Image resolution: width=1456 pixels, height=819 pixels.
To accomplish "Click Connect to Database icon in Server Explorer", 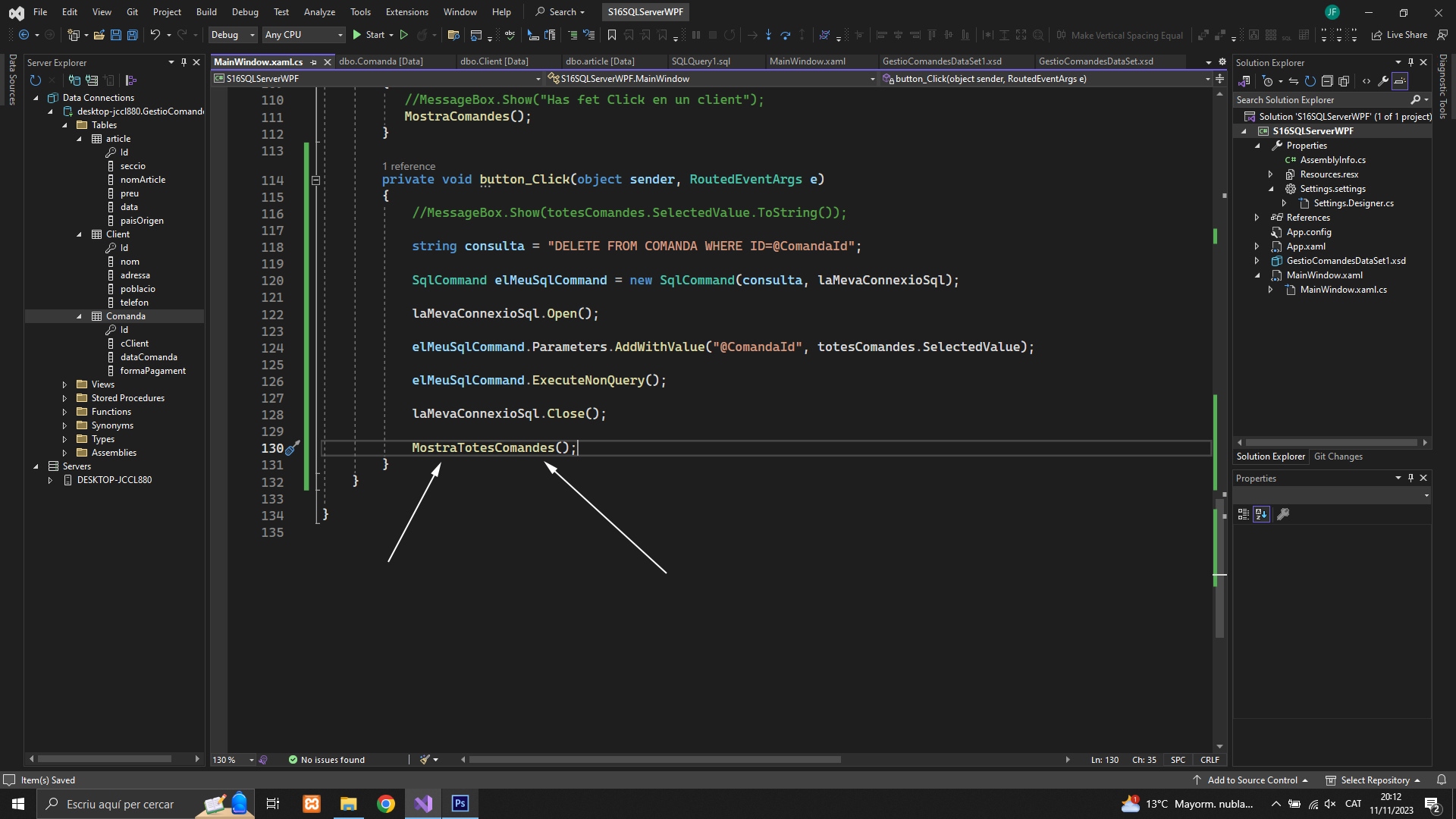I will pos(74,80).
